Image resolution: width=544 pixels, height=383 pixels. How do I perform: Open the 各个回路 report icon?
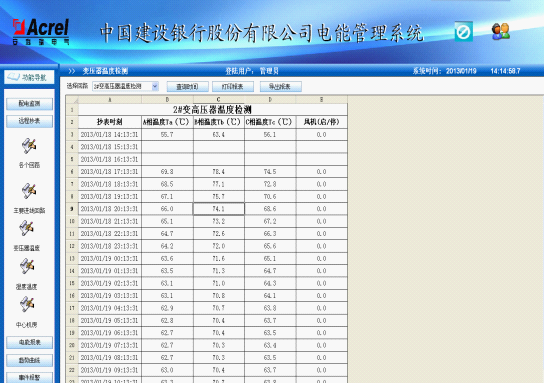point(29,146)
